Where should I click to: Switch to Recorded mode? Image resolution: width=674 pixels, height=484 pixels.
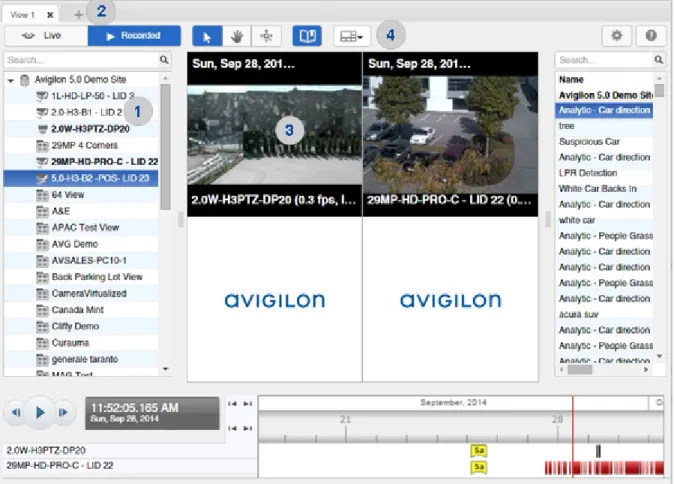pos(134,36)
